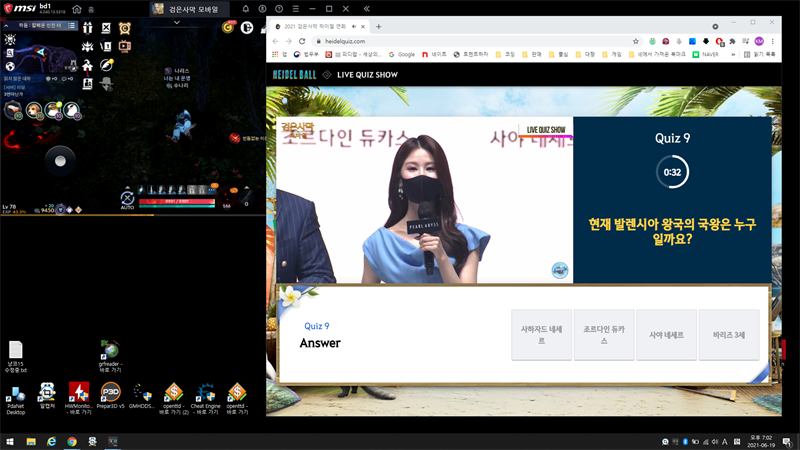Collapse emulator sidebar with double-arrow

366,9
